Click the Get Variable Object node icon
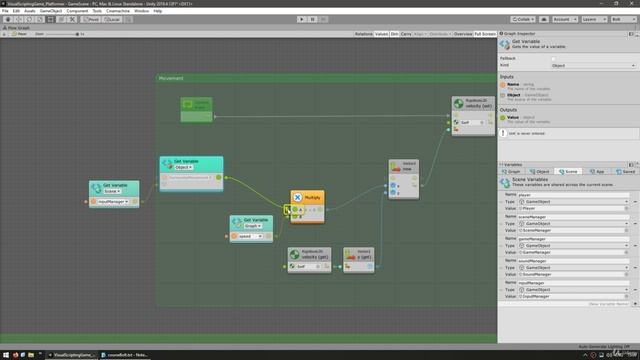The image size is (640, 360). pyautogui.click(x=167, y=164)
